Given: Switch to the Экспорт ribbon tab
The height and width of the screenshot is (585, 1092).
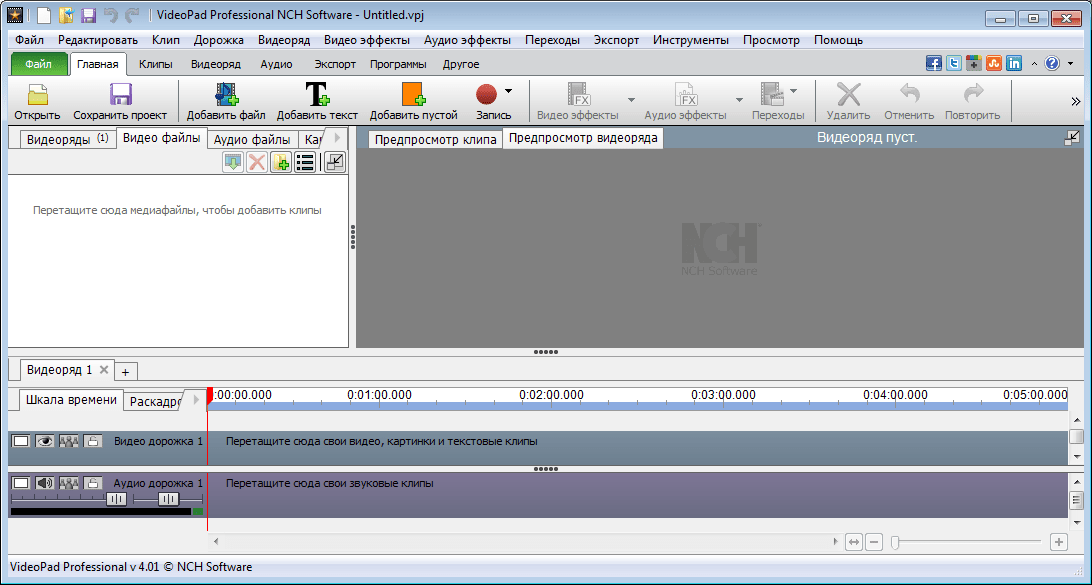Looking at the screenshot, I should click(335, 64).
